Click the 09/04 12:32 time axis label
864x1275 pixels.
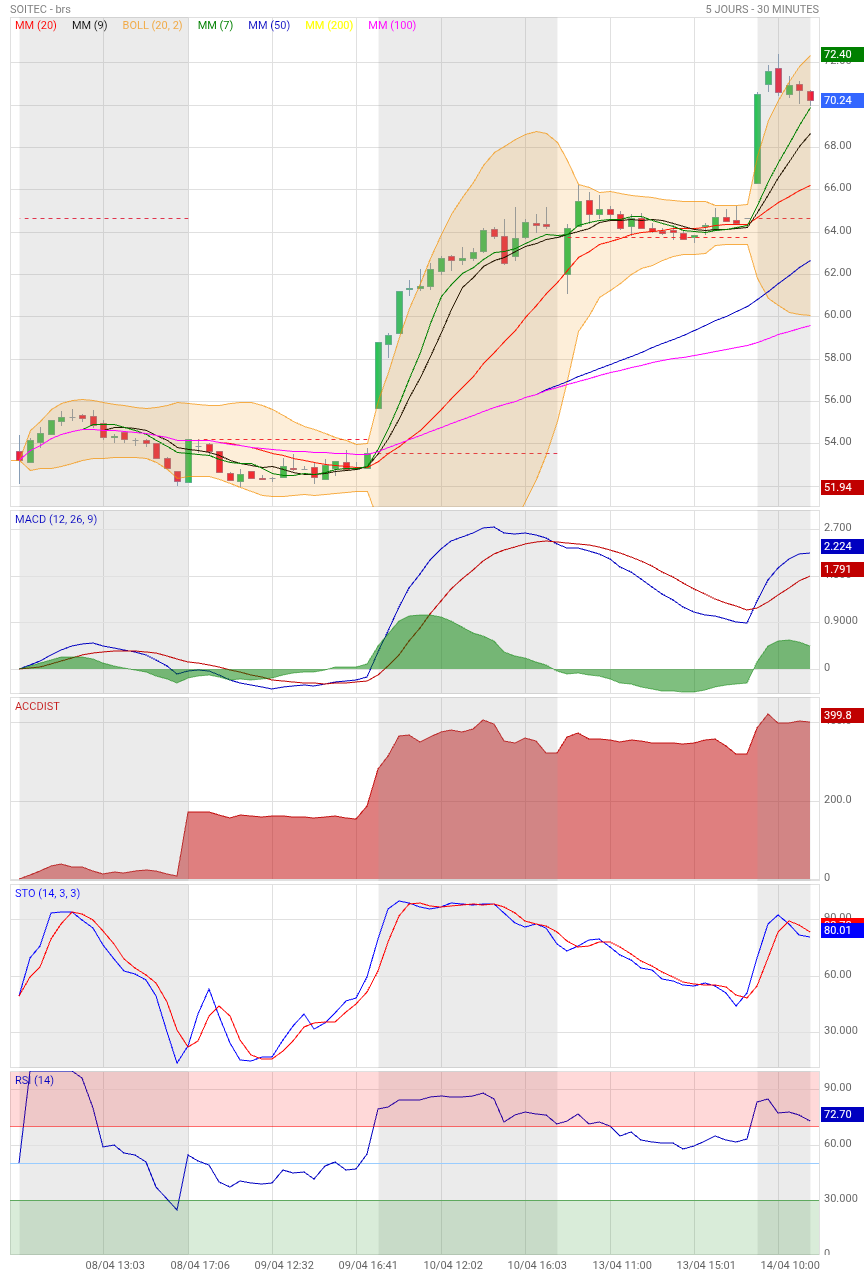click(284, 1265)
